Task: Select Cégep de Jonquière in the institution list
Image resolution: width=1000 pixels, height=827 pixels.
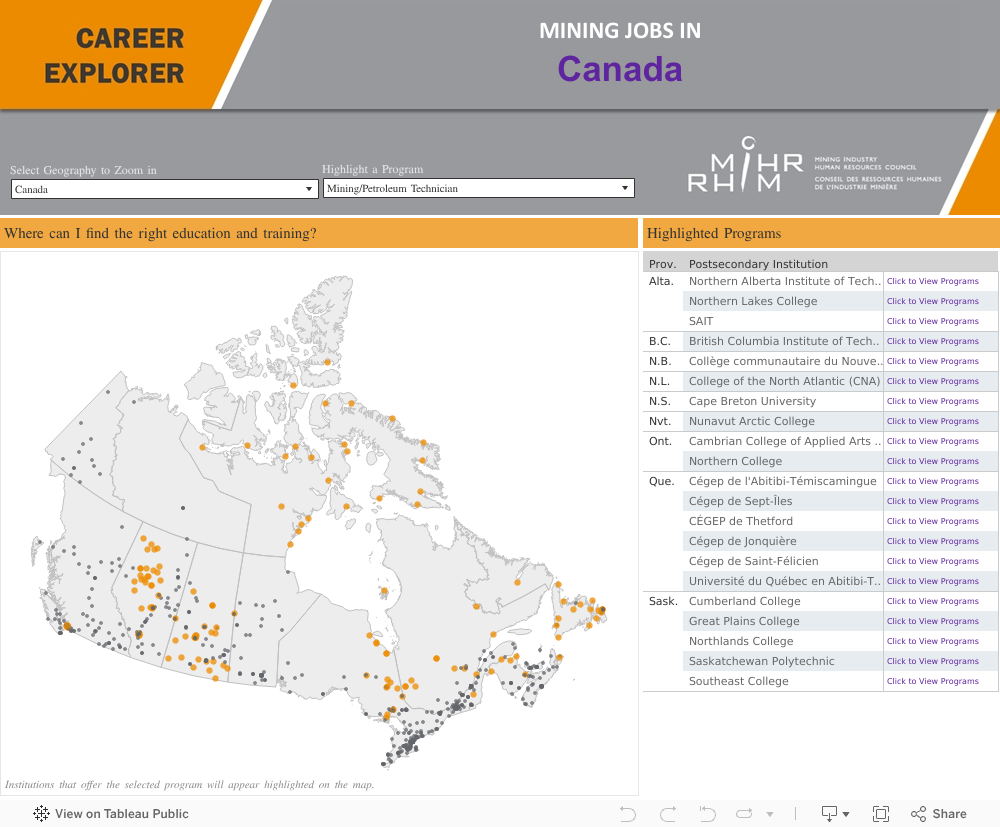Action: pos(741,541)
